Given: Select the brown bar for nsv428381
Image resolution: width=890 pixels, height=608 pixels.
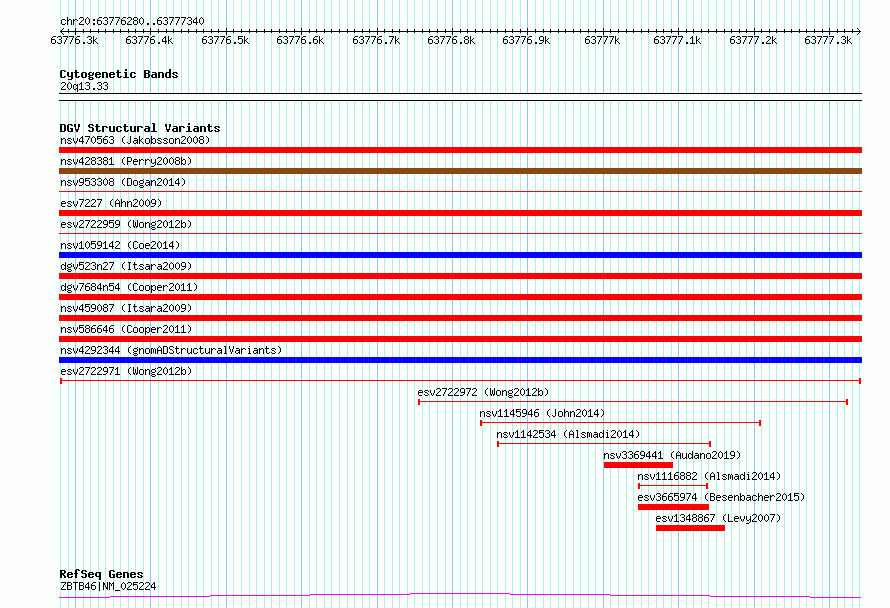Looking at the screenshot, I should pyautogui.click(x=460, y=171).
